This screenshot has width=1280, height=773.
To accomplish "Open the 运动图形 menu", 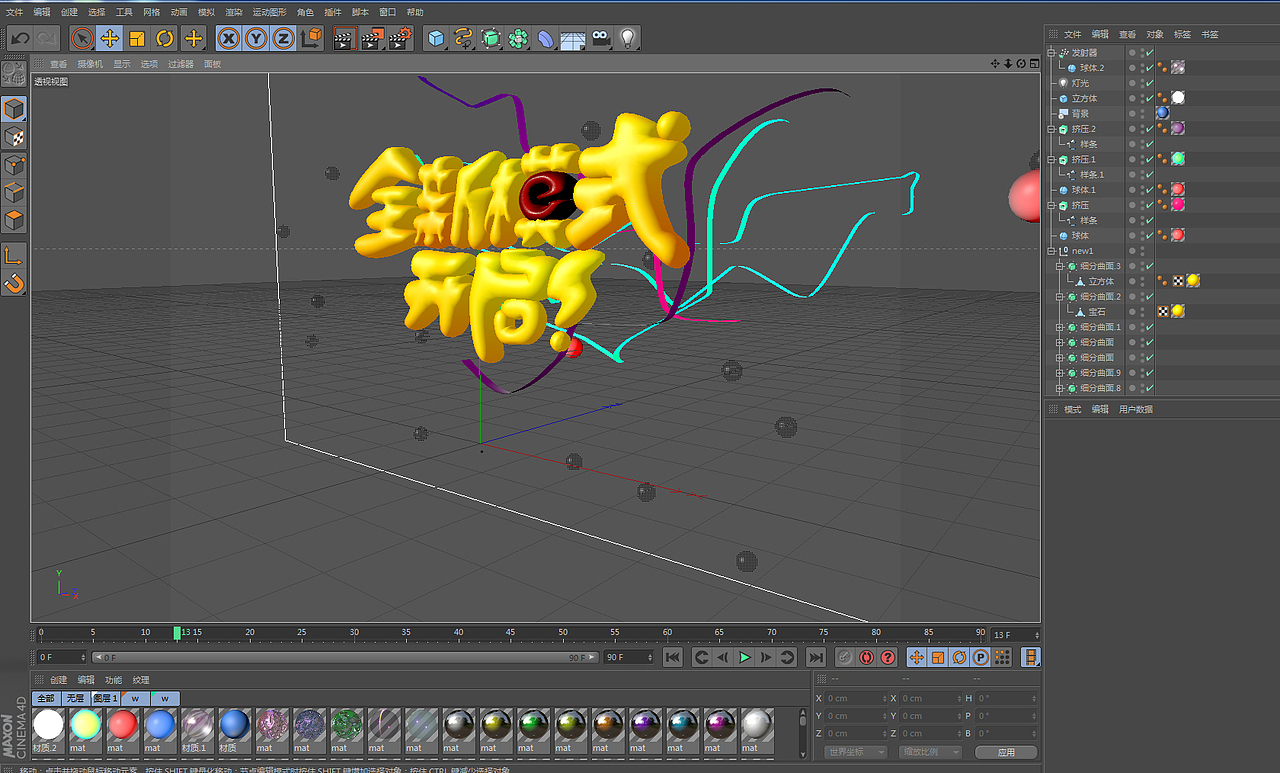I will 269,12.
